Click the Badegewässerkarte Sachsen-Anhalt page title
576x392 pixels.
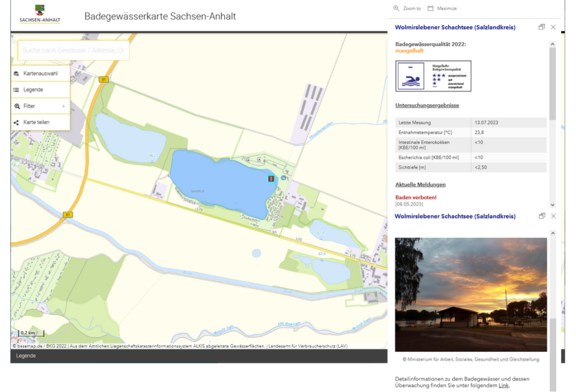click(160, 16)
